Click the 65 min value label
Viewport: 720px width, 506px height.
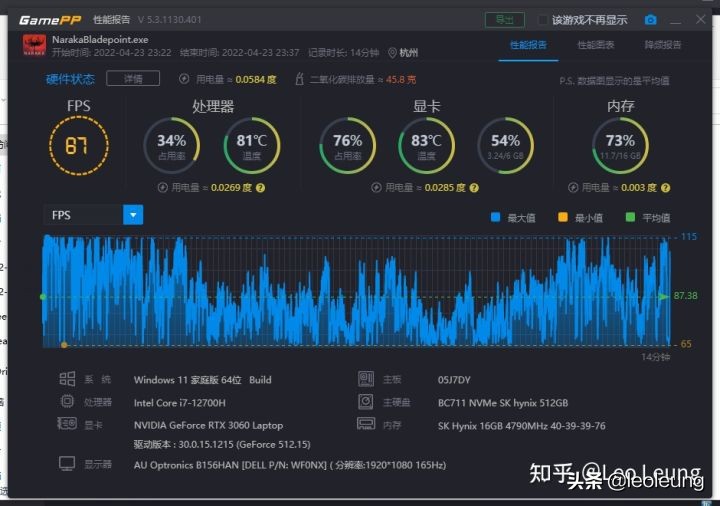pyautogui.click(x=686, y=344)
